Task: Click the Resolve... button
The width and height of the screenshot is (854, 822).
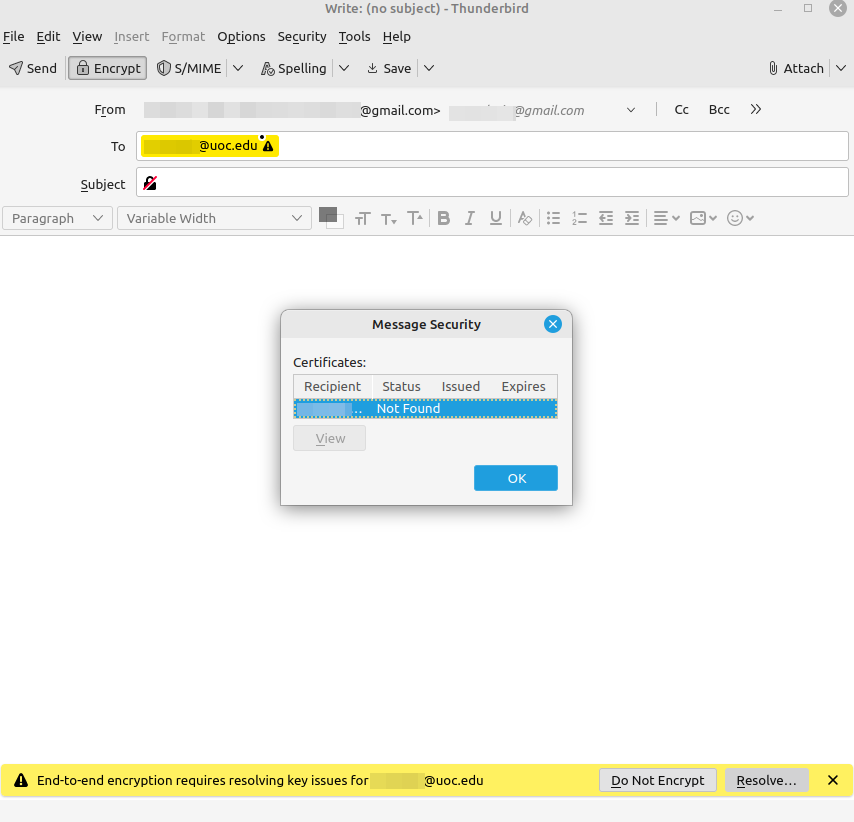Action: coord(766,780)
